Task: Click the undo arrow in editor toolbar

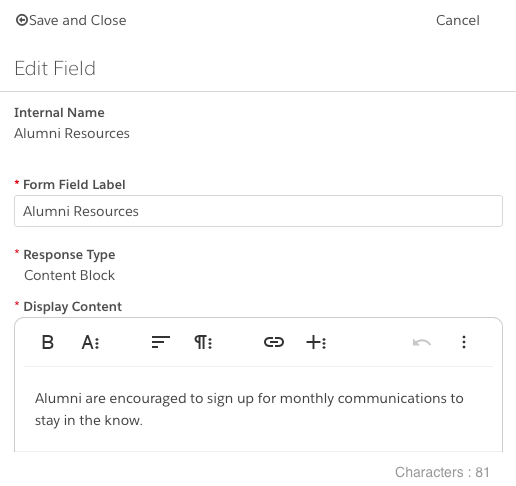Action: [422, 342]
